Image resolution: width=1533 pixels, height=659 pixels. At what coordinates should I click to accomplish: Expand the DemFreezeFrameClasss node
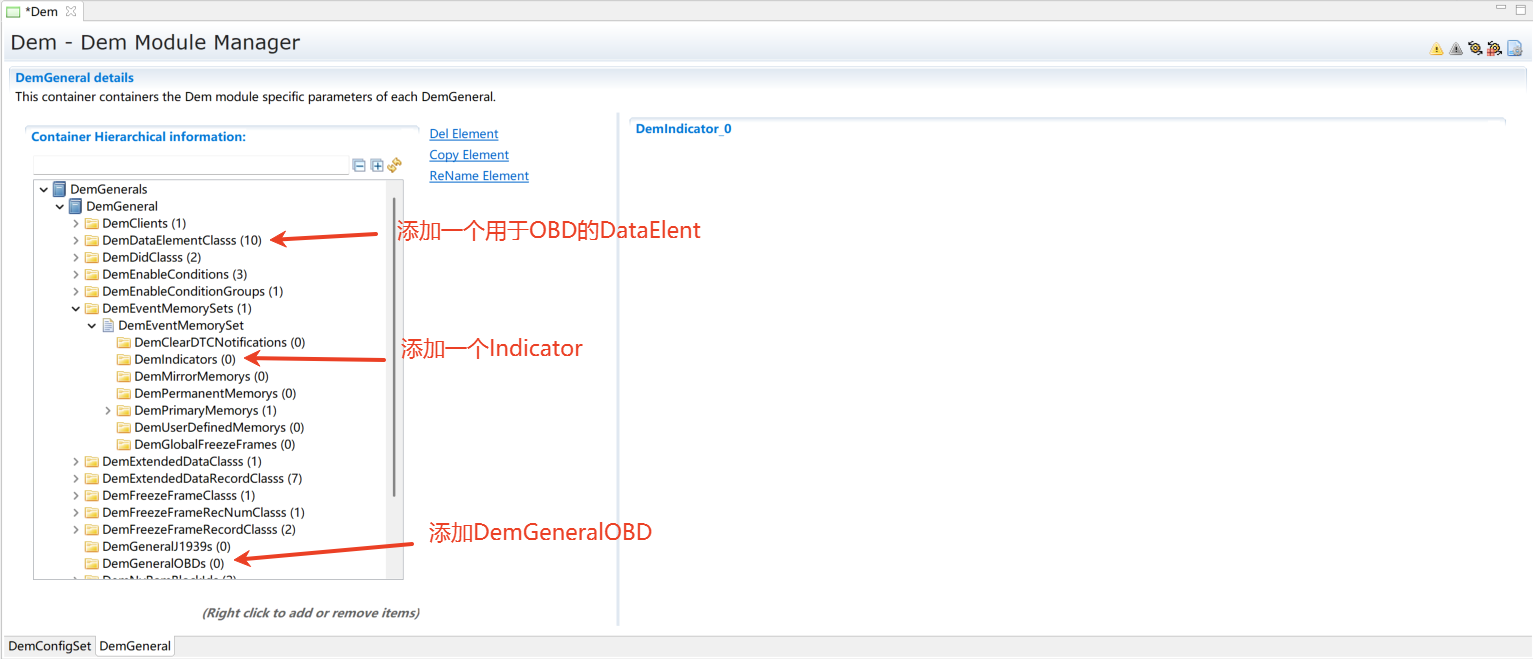pos(76,496)
